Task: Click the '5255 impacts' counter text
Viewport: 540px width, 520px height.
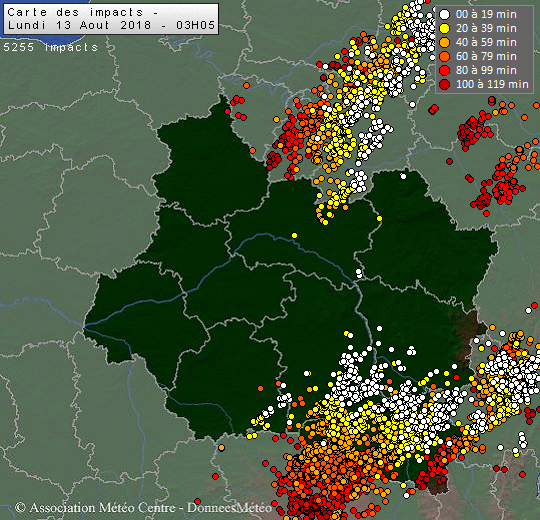Action: (51, 47)
